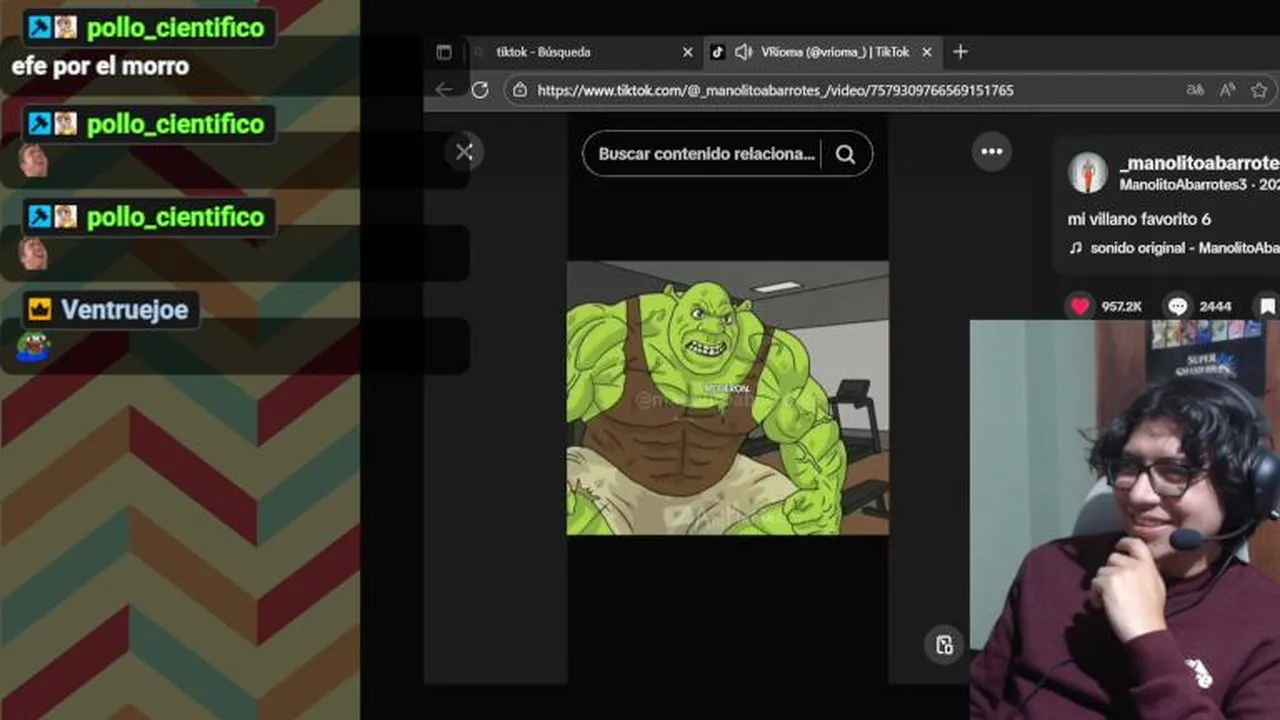The height and width of the screenshot is (720, 1280).
Task: Click the TikTok URL in address bar
Action: pos(775,90)
